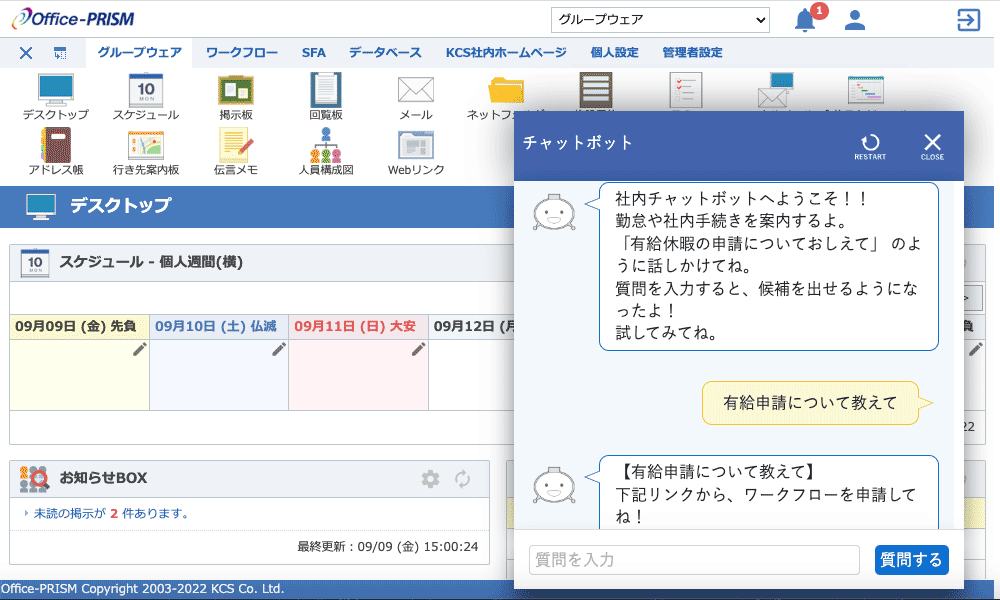
Task: Restart the chatbot conversation
Action: click(870, 146)
